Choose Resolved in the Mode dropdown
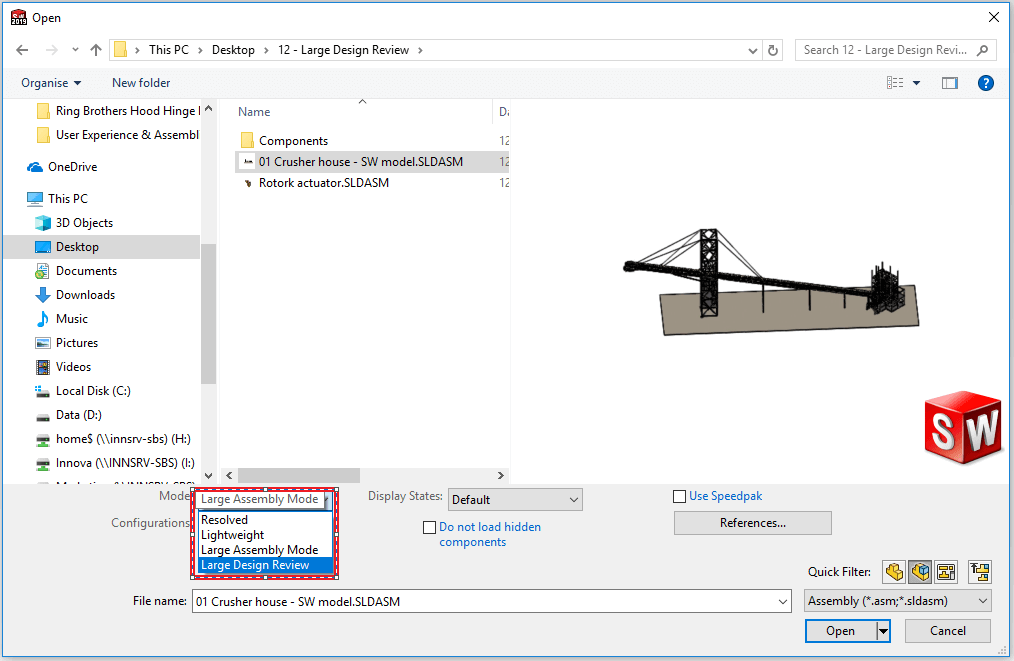Image resolution: width=1014 pixels, height=661 pixels. click(226, 519)
